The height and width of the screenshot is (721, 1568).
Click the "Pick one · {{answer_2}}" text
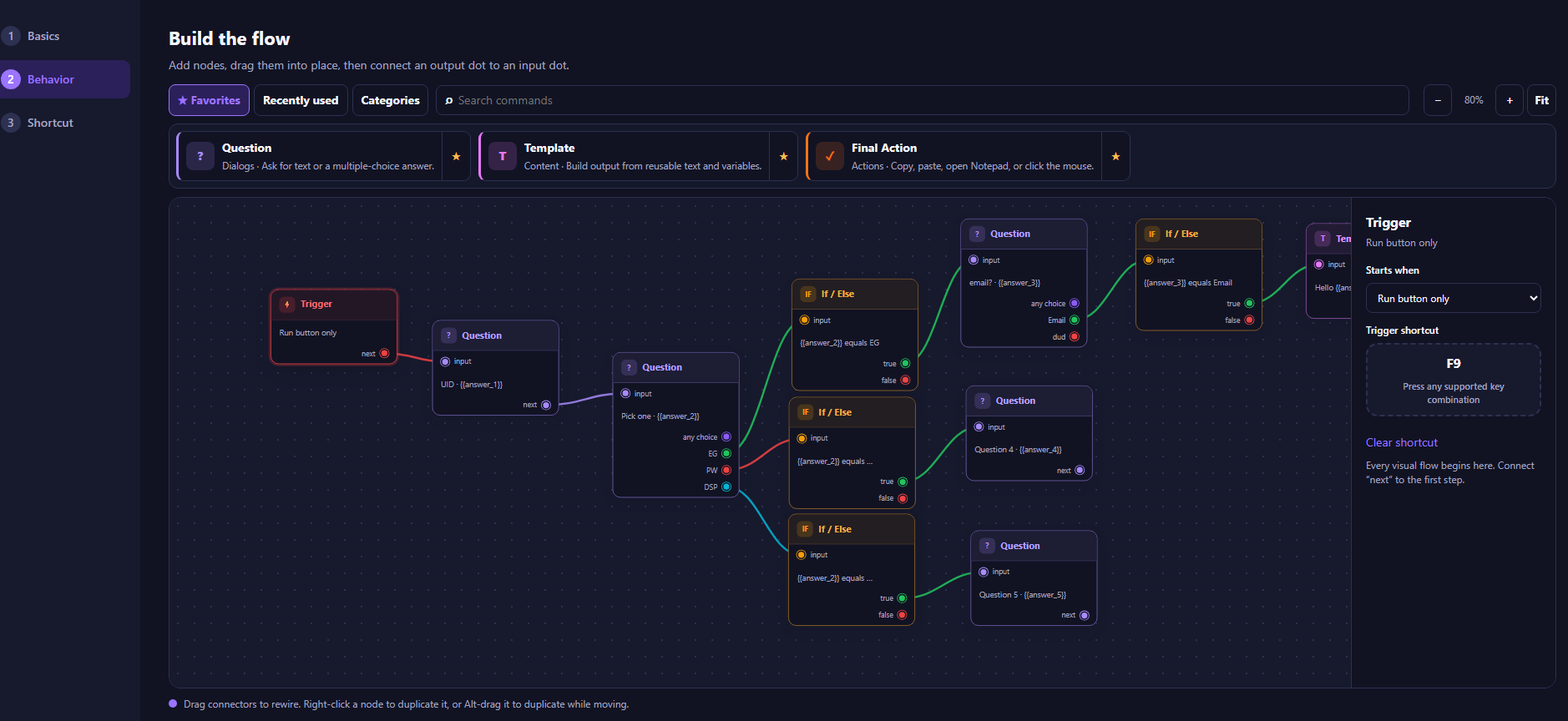pos(660,416)
